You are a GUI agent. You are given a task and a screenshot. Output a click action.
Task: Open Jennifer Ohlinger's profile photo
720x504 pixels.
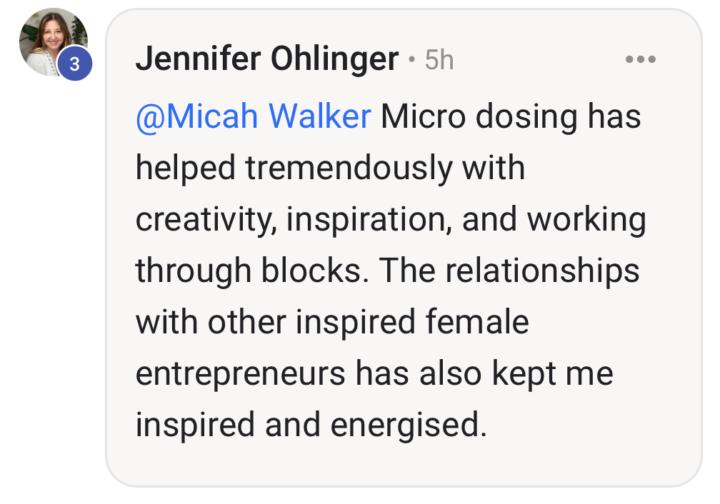(53, 42)
